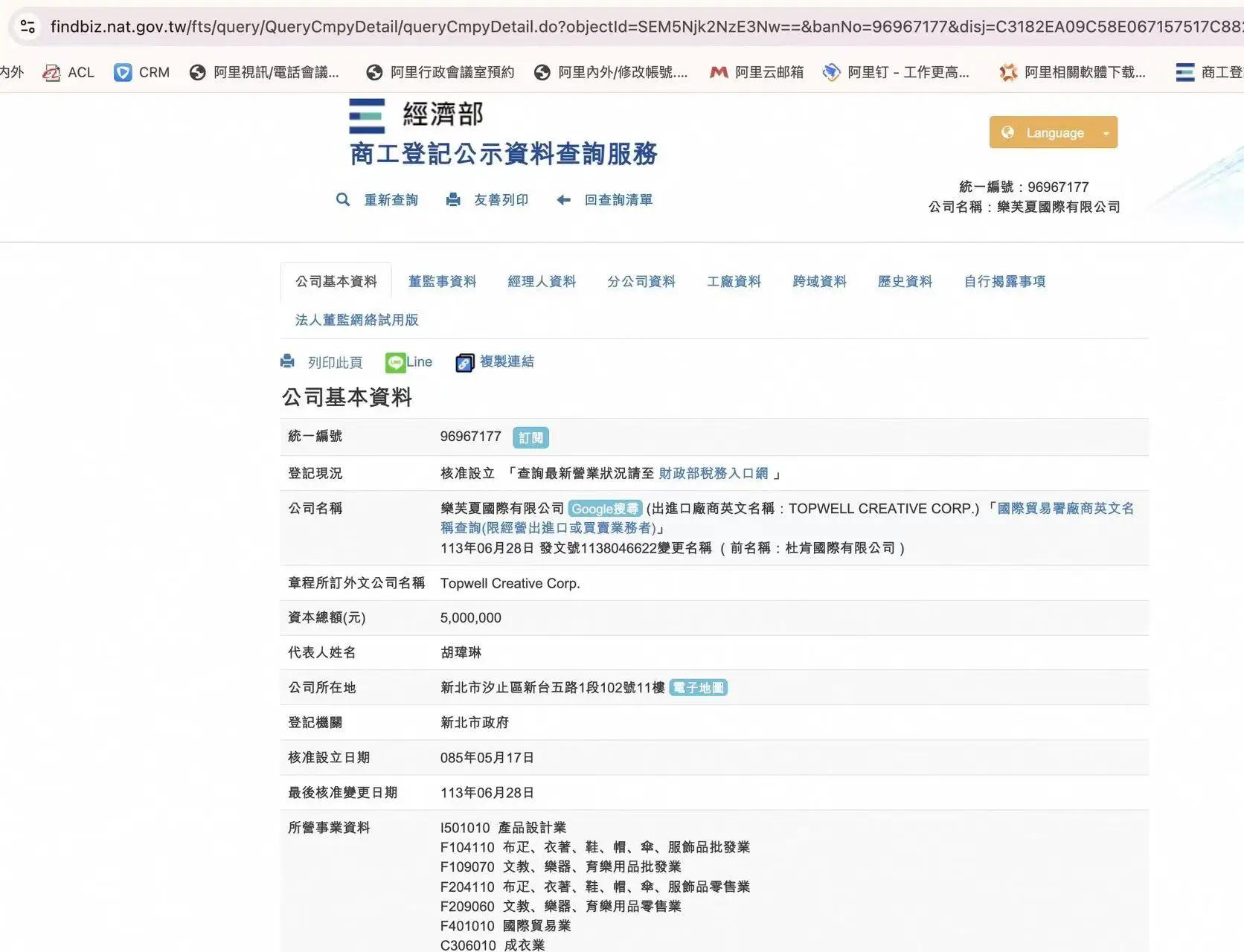Click the back arrow icon for 回查詢清單
Screen dimensions: 1244x952
564,199
